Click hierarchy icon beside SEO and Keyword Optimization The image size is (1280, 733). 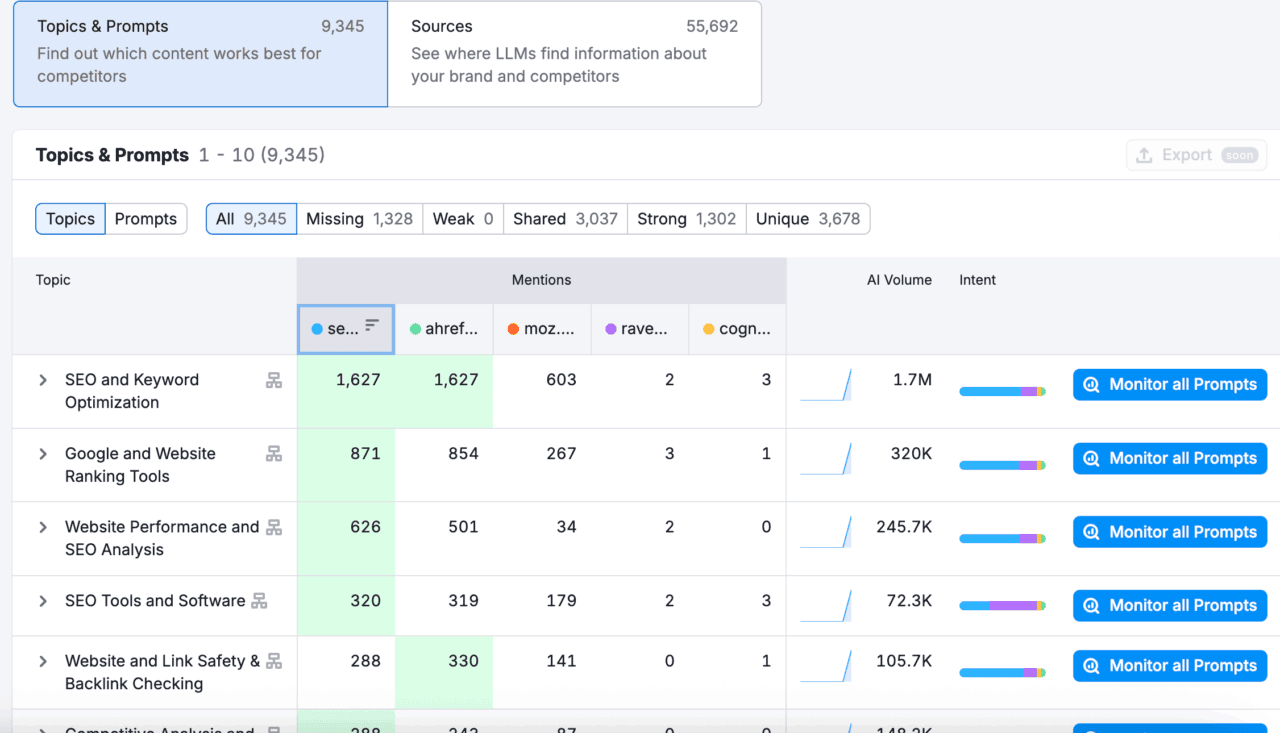(x=273, y=380)
